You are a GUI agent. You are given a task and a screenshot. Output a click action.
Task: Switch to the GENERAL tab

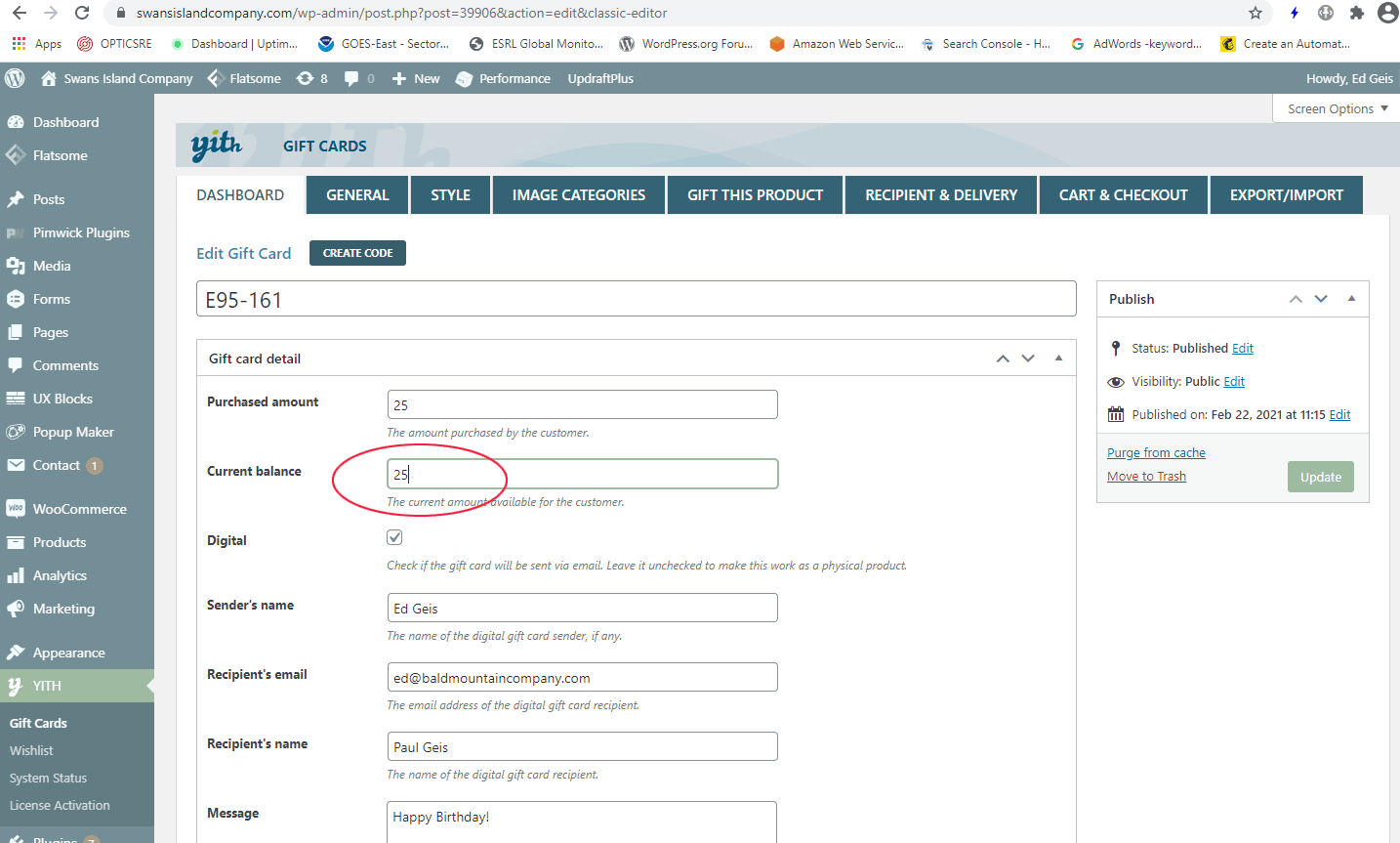point(357,194)
